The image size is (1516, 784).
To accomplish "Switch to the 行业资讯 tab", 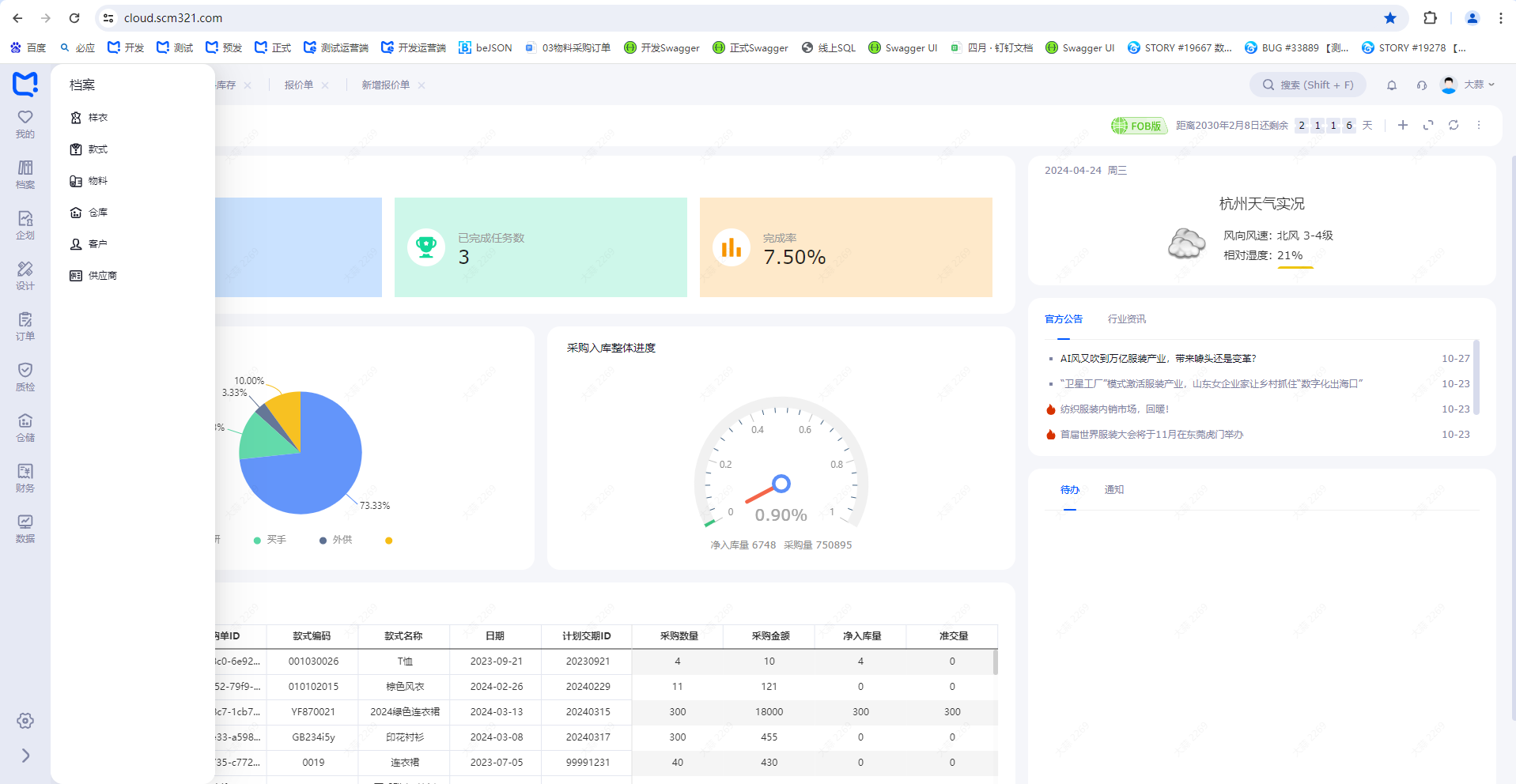I will click(1127, 319).
